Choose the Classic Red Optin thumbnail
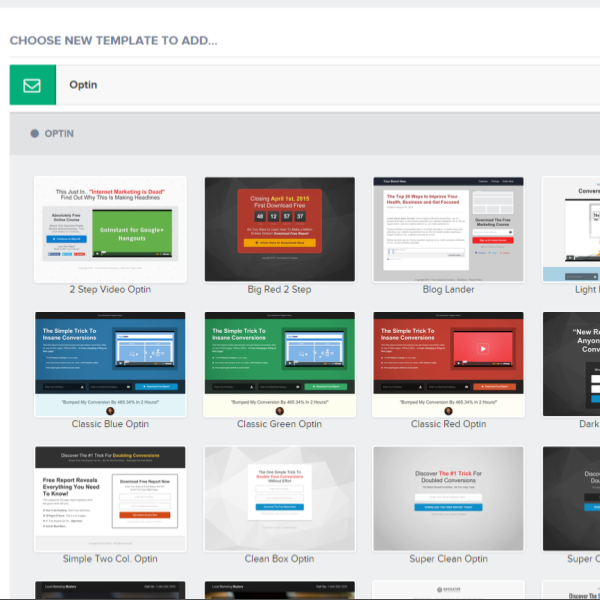The image size is (600, 600). click(448, 364)
